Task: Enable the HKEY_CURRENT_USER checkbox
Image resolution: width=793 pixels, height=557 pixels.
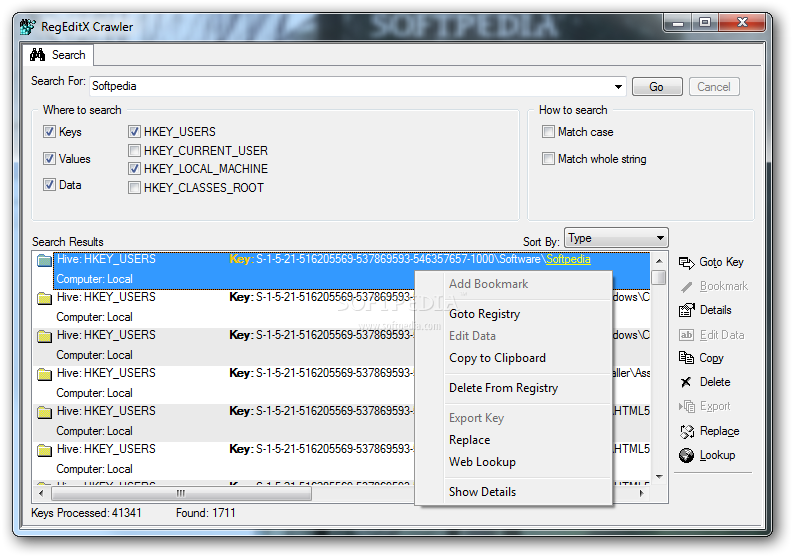Action: tap(134, 151)
